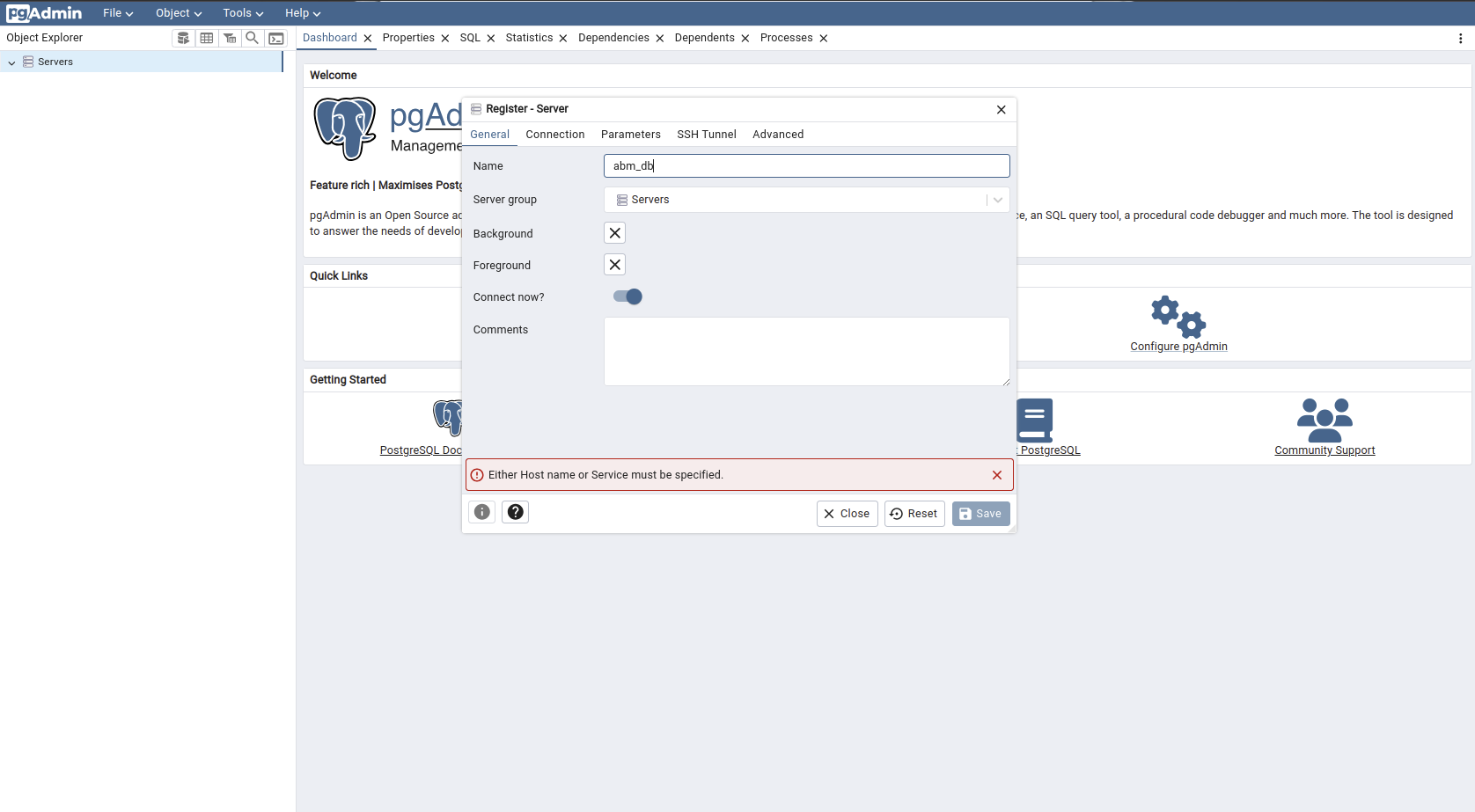The width and height of the screenshot is (1475, 812).
Task: Switch to the Properties tab
Action: (x=408, y=38)
